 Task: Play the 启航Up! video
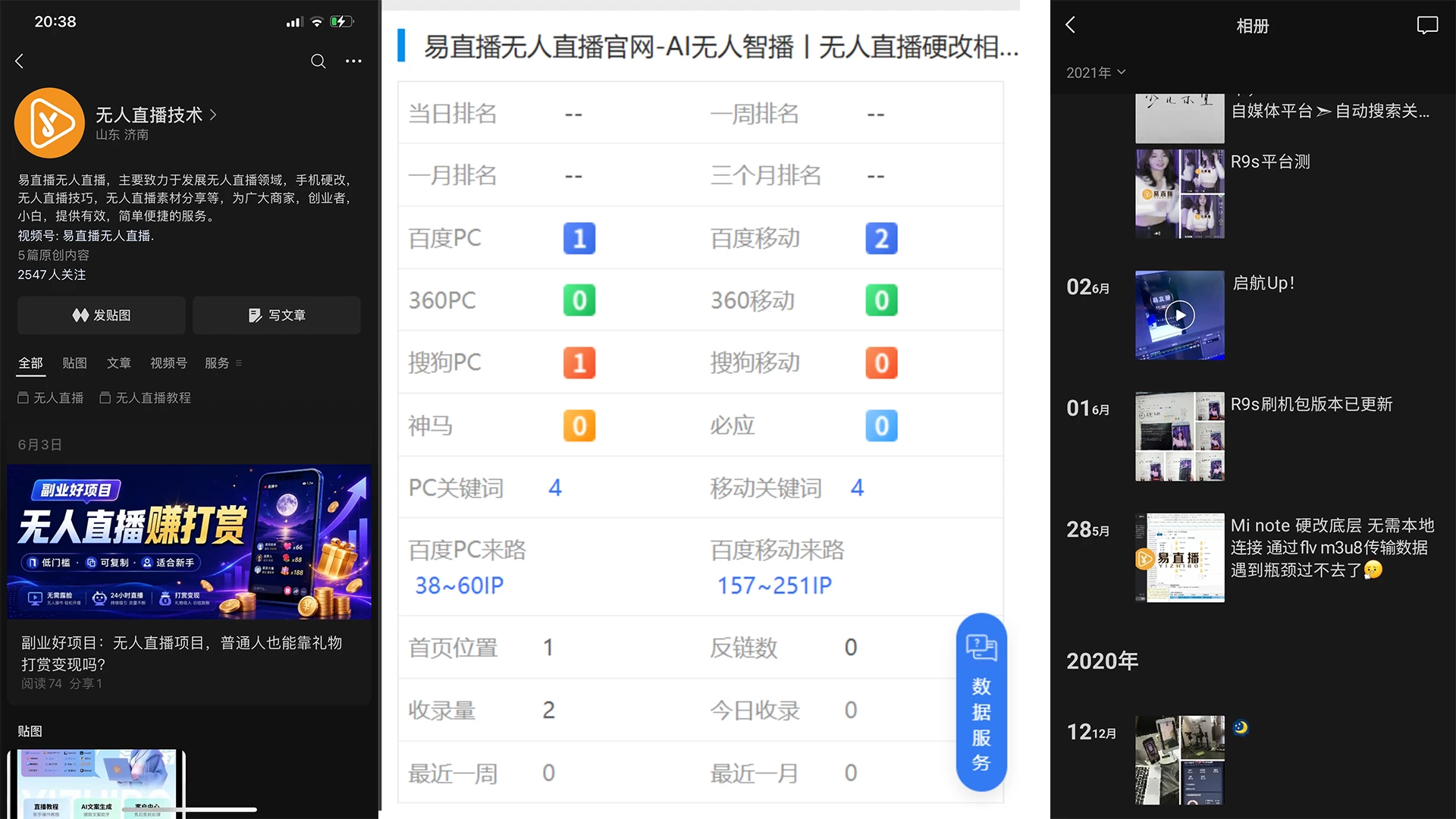pos(1179,315)
